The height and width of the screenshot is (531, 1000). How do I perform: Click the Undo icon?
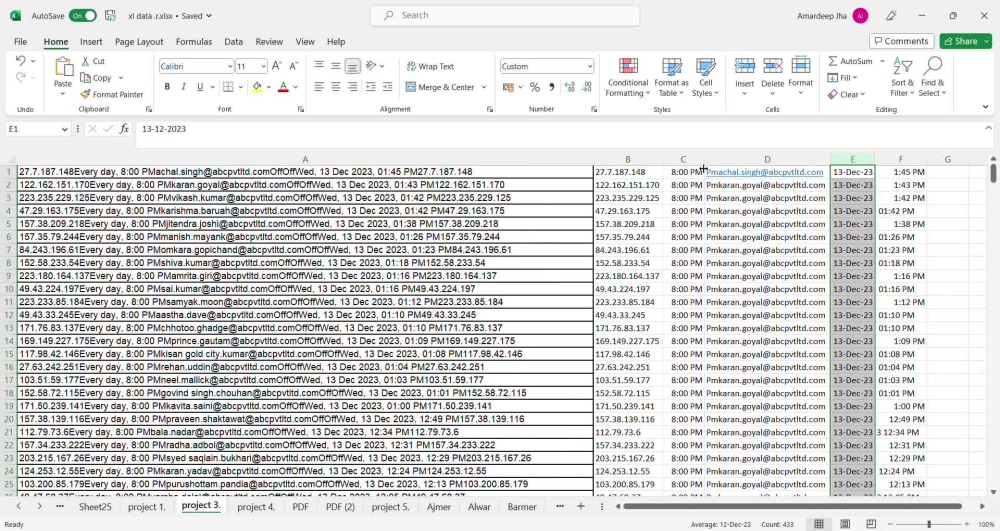click(x=20, y=61)
